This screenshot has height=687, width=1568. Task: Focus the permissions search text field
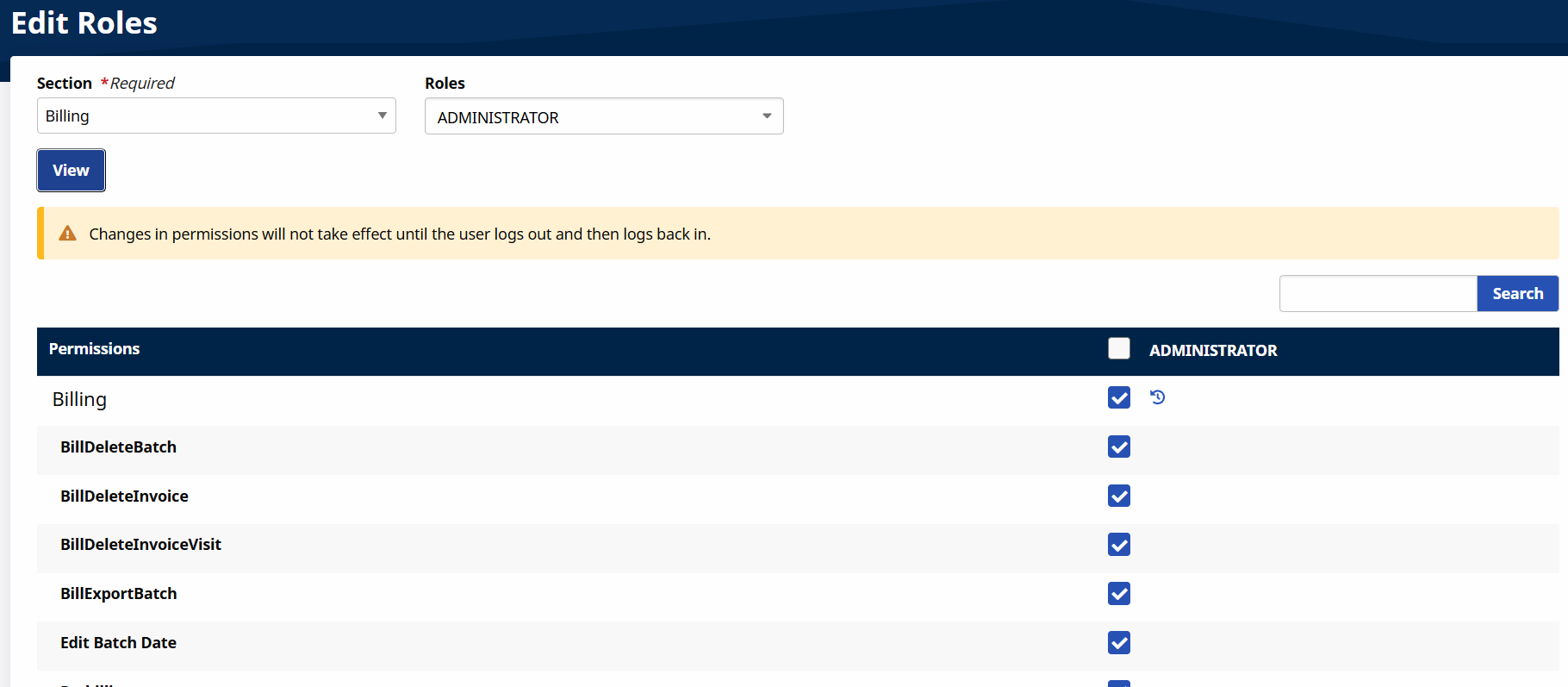[x=1378, y=294]
